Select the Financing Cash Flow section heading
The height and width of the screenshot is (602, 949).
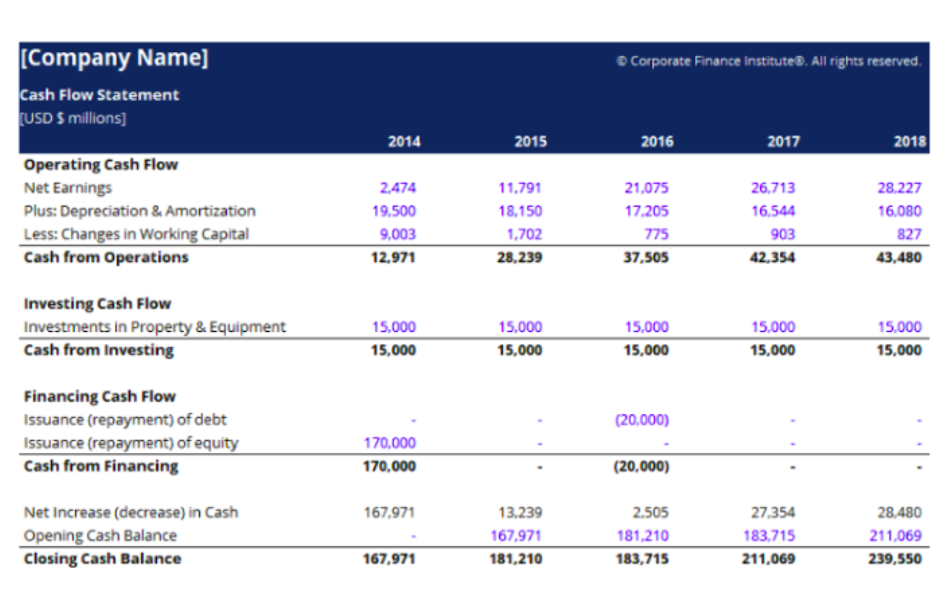pyautogui.click(x=98, y=396)
